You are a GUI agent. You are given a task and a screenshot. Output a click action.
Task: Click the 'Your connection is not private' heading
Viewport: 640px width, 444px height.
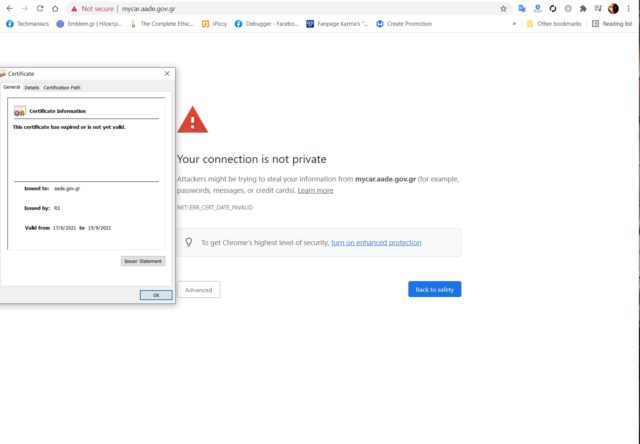tap(251, 159)
